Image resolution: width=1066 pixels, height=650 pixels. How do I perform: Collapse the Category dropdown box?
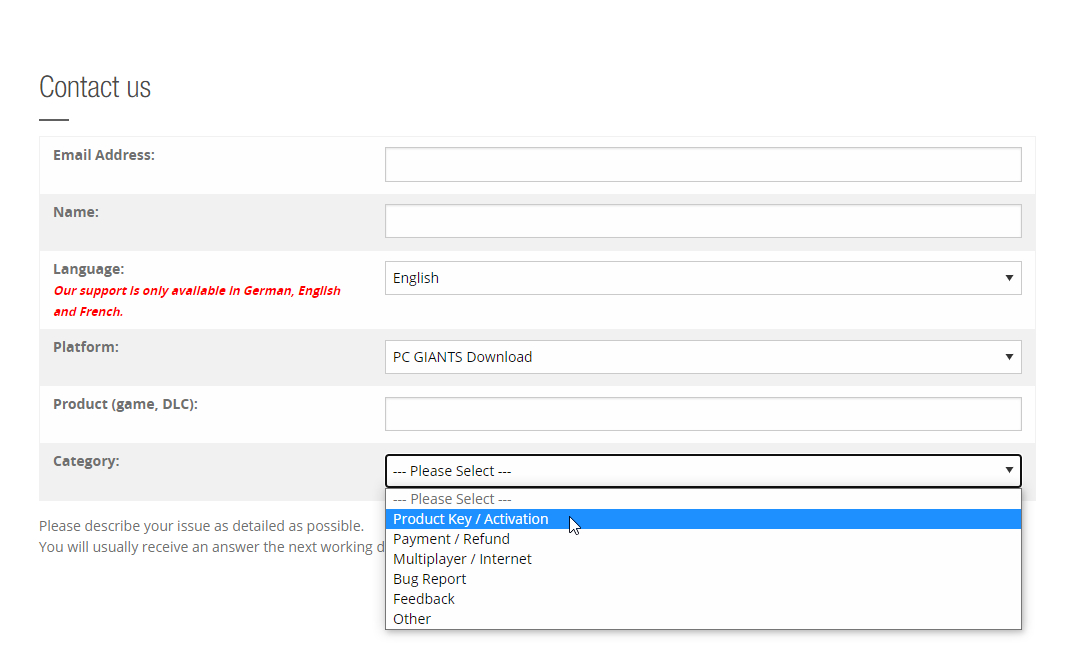pos(703,471)
